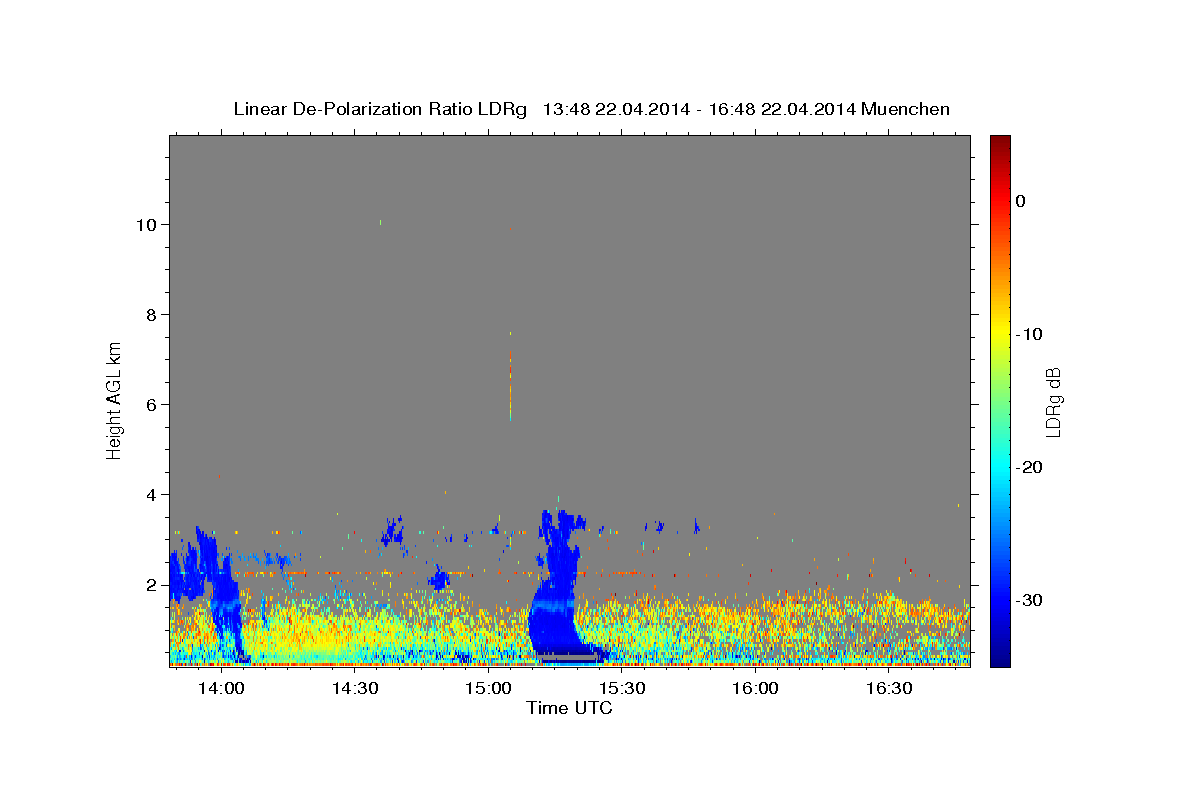Click the height tick label 2
Image resolution: width=1200 pixels, height=800 pixels.
pyautogui.click(x=152, y=585)
